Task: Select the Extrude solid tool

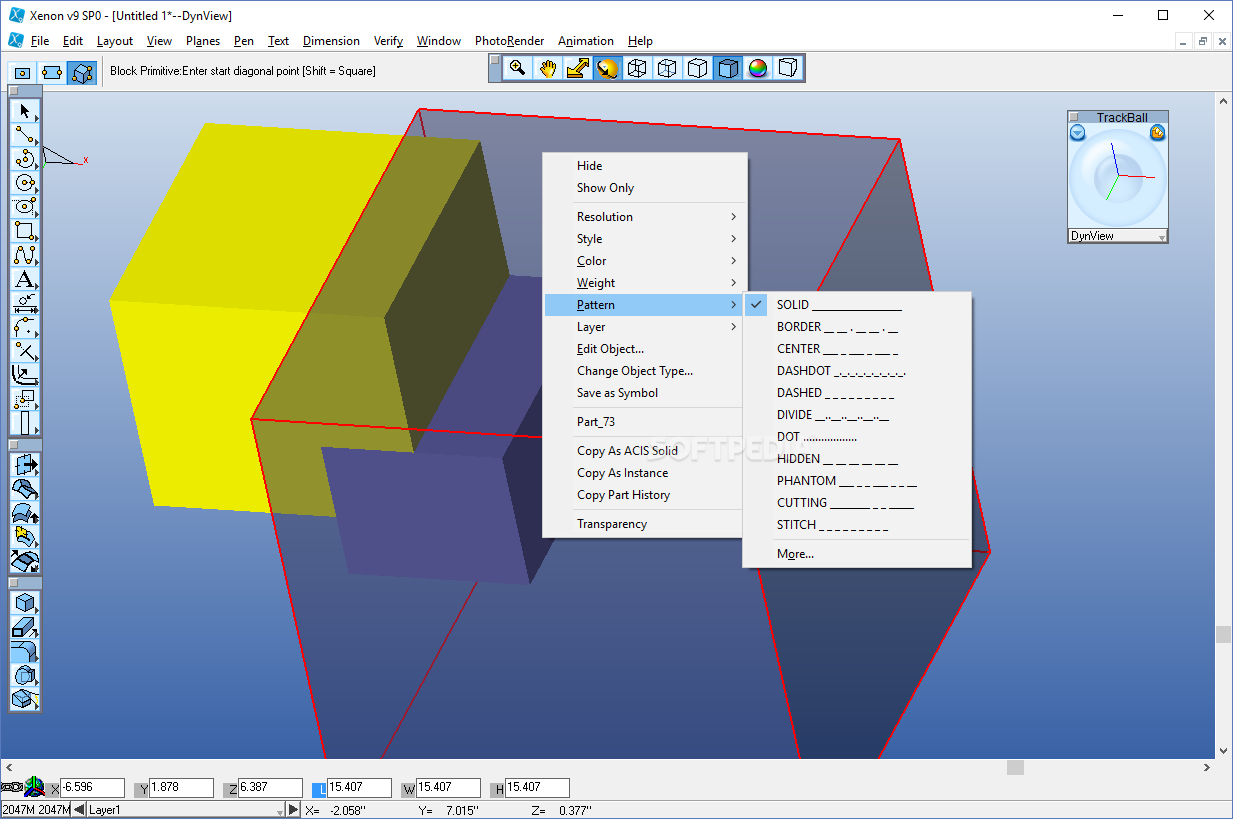Action: 25,627
